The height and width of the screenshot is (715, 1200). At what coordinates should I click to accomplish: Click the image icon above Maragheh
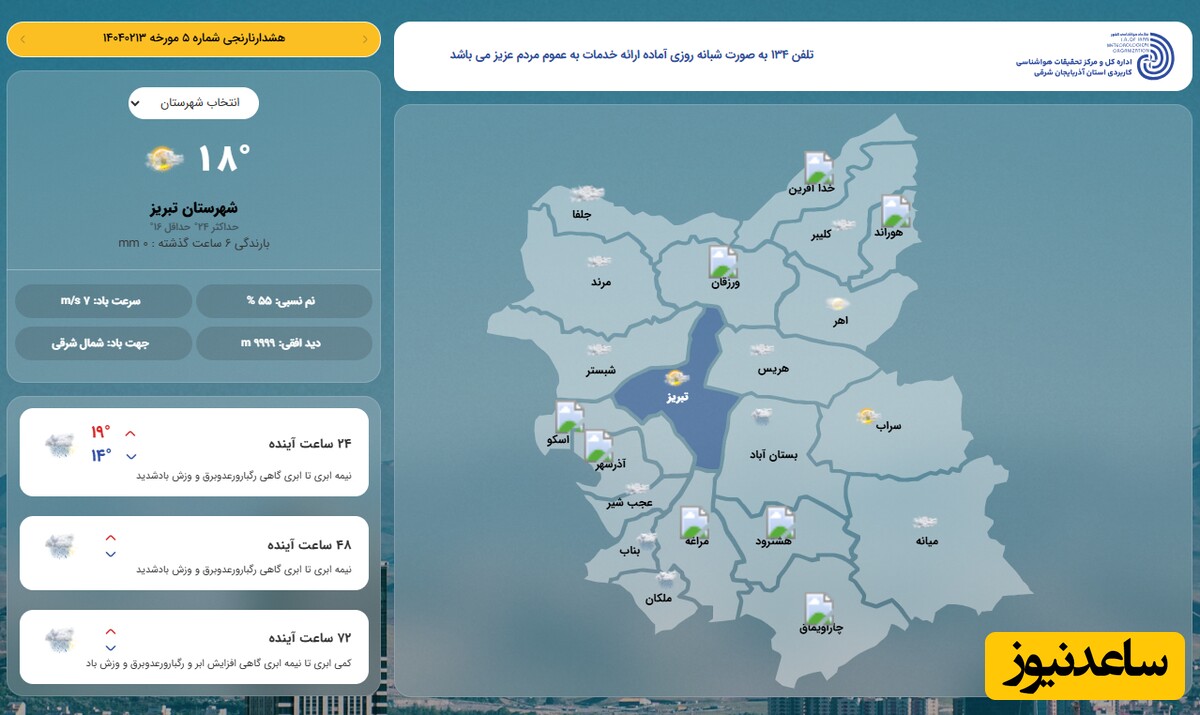click(695, 522)
